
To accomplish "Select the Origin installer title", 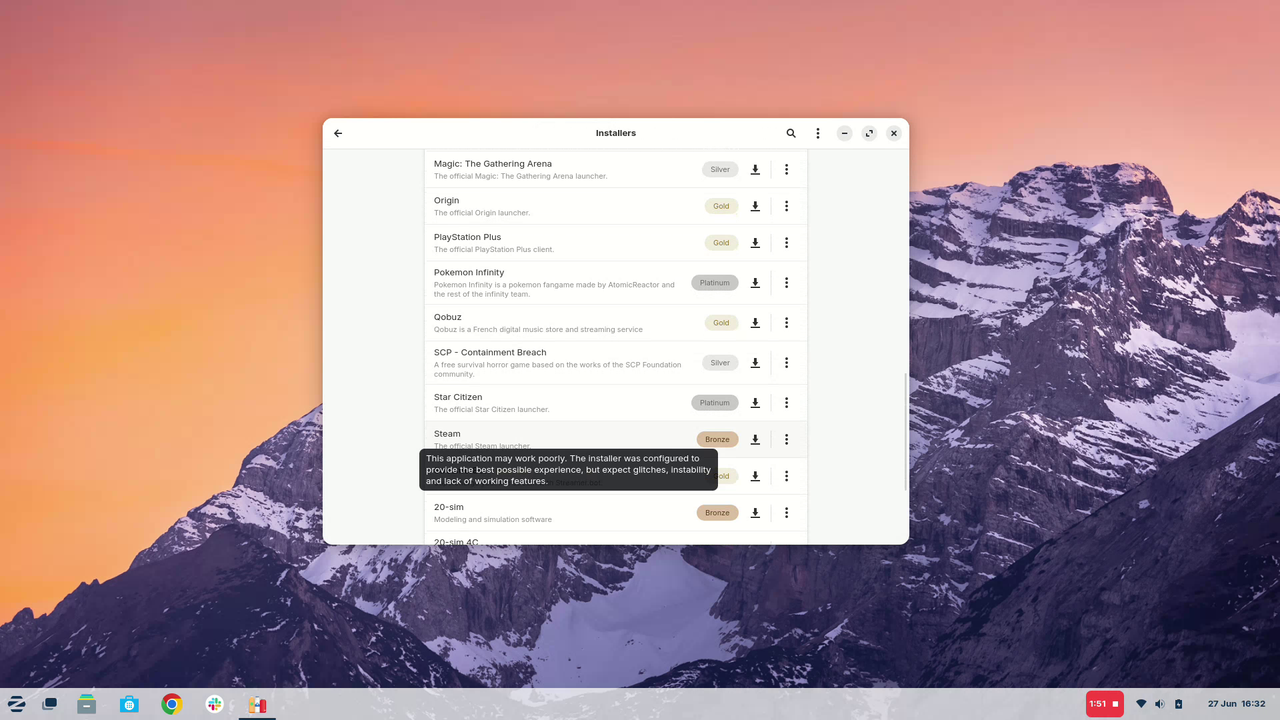I will pyautogui.click(x=447, y=200).
